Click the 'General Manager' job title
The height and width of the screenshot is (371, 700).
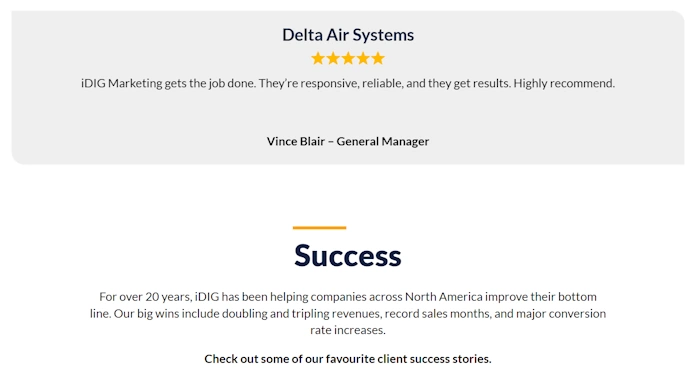[x=383, y=142]
